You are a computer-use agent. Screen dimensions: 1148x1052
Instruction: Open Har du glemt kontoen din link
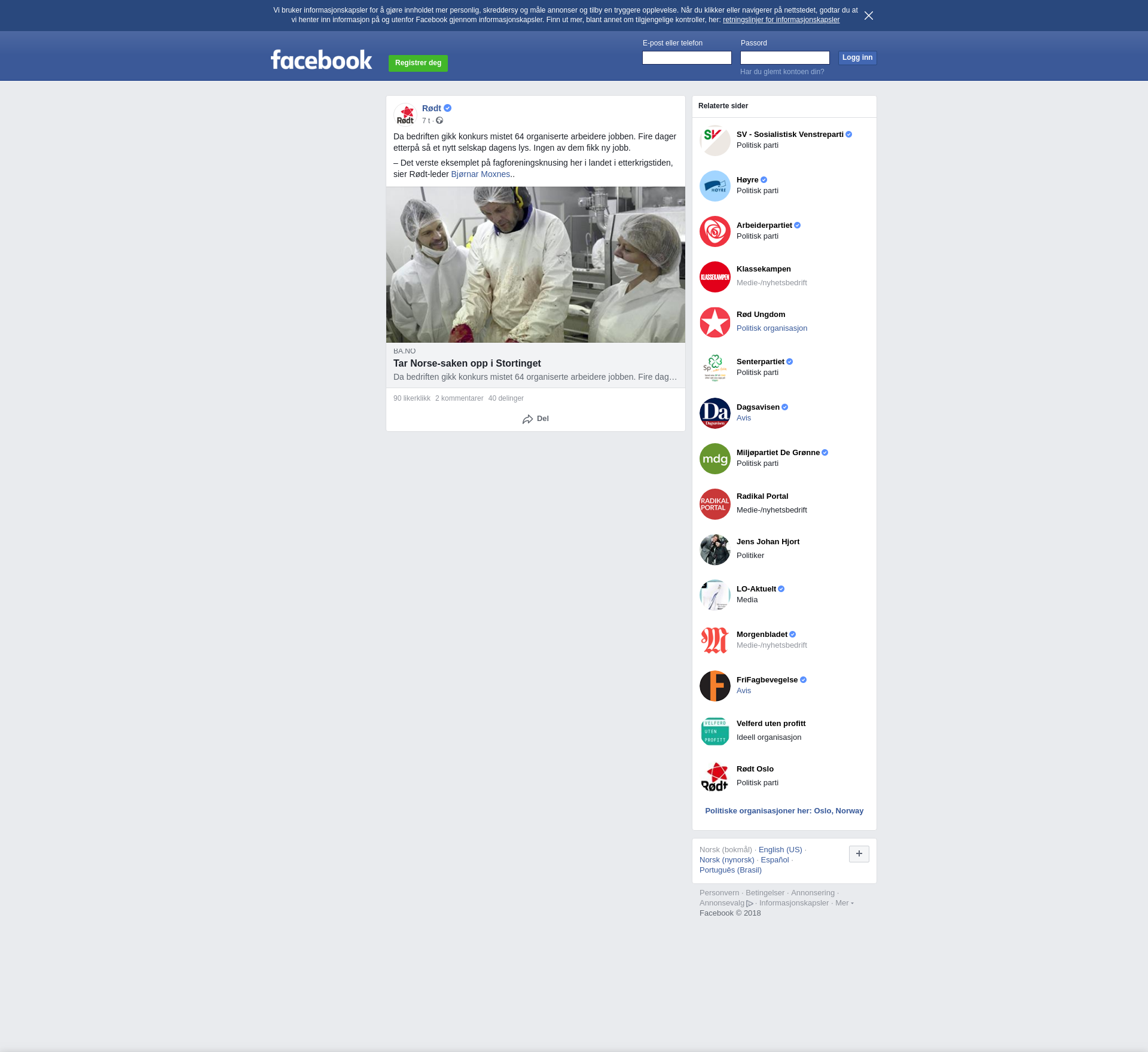[782, 72]
